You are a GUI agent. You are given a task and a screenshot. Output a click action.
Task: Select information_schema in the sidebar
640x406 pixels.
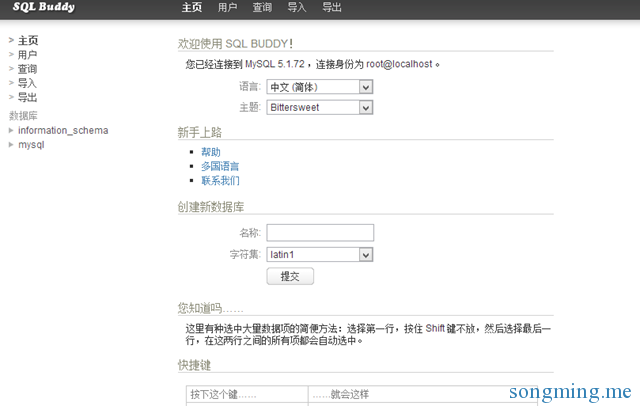point(63,130)
